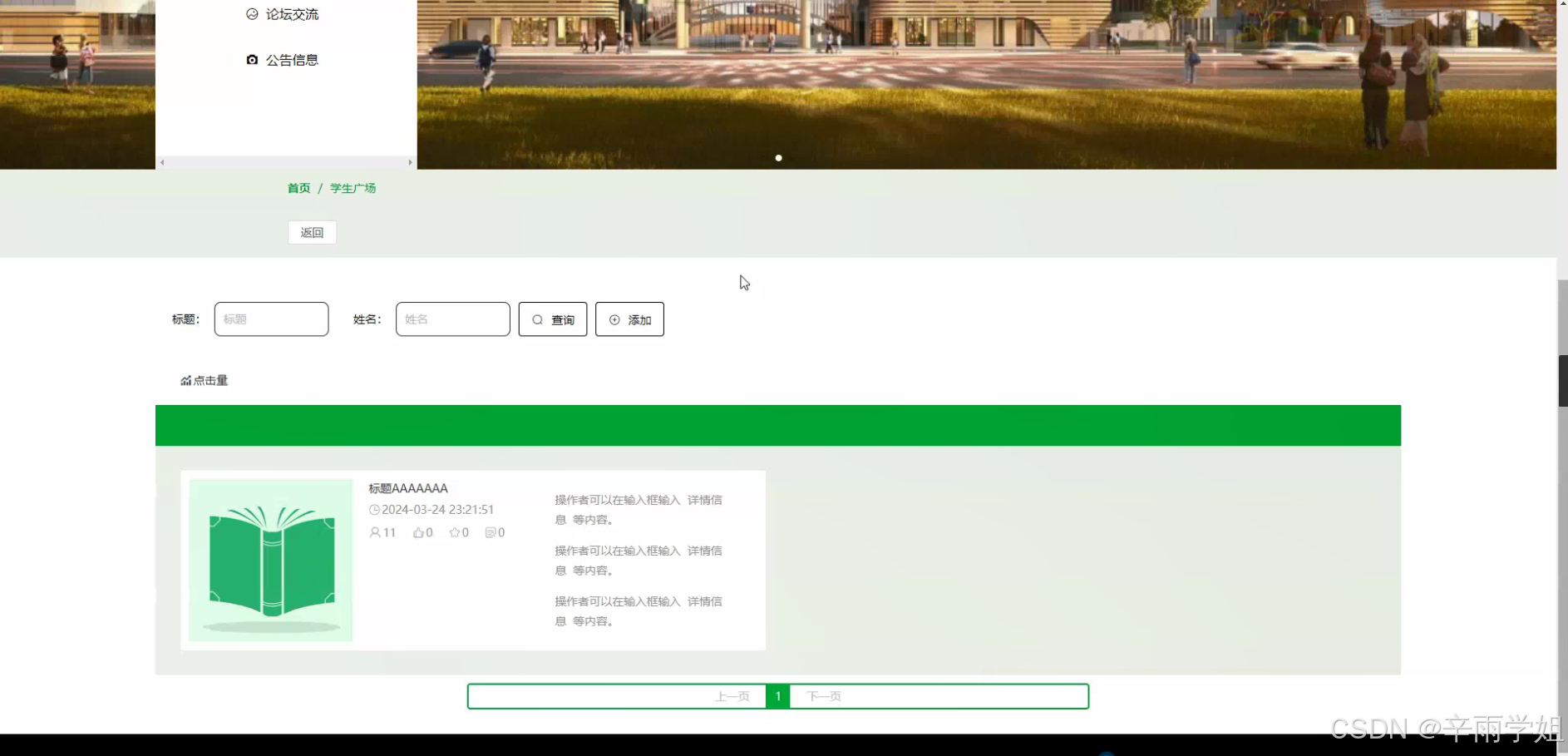1568x756 pixels.
Task: Toggle the star favorite icon on the post
Action: click(454, 532)
